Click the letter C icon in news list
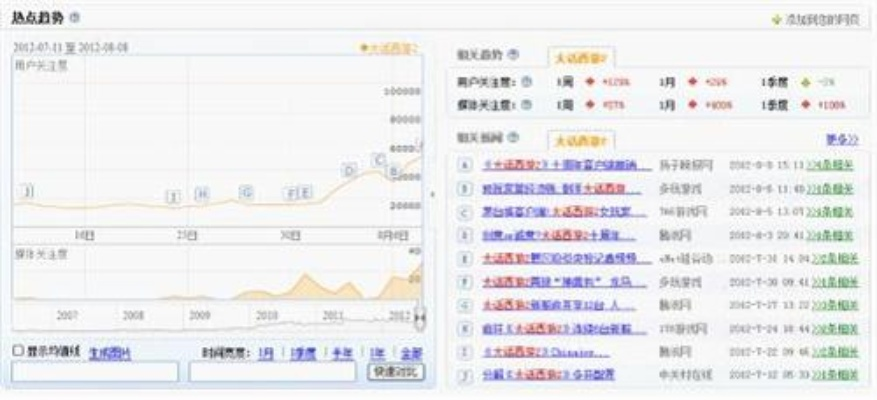877x400 pixels. 464,212
